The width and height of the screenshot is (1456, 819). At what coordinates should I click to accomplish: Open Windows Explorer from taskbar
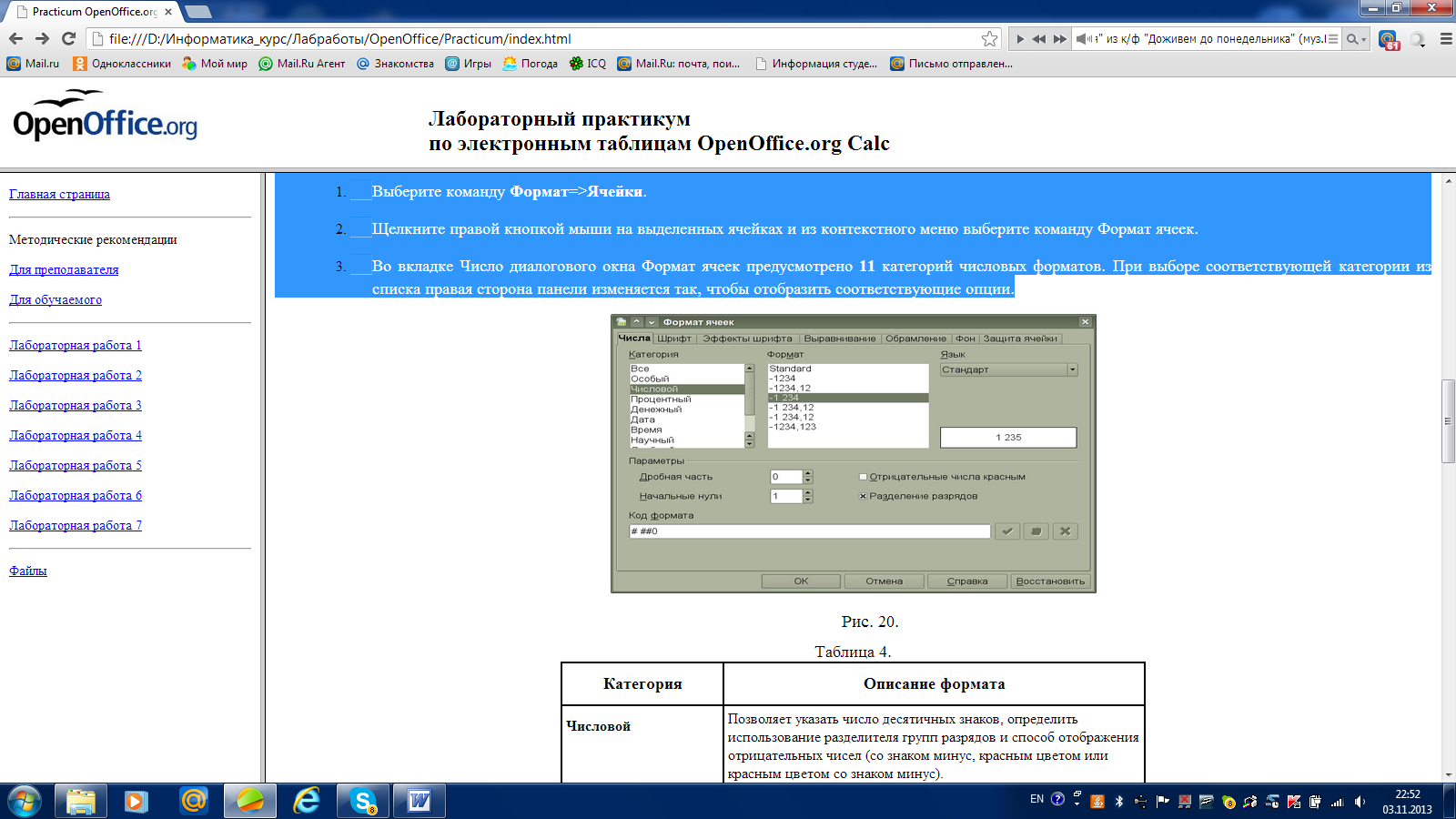(81, 801)
